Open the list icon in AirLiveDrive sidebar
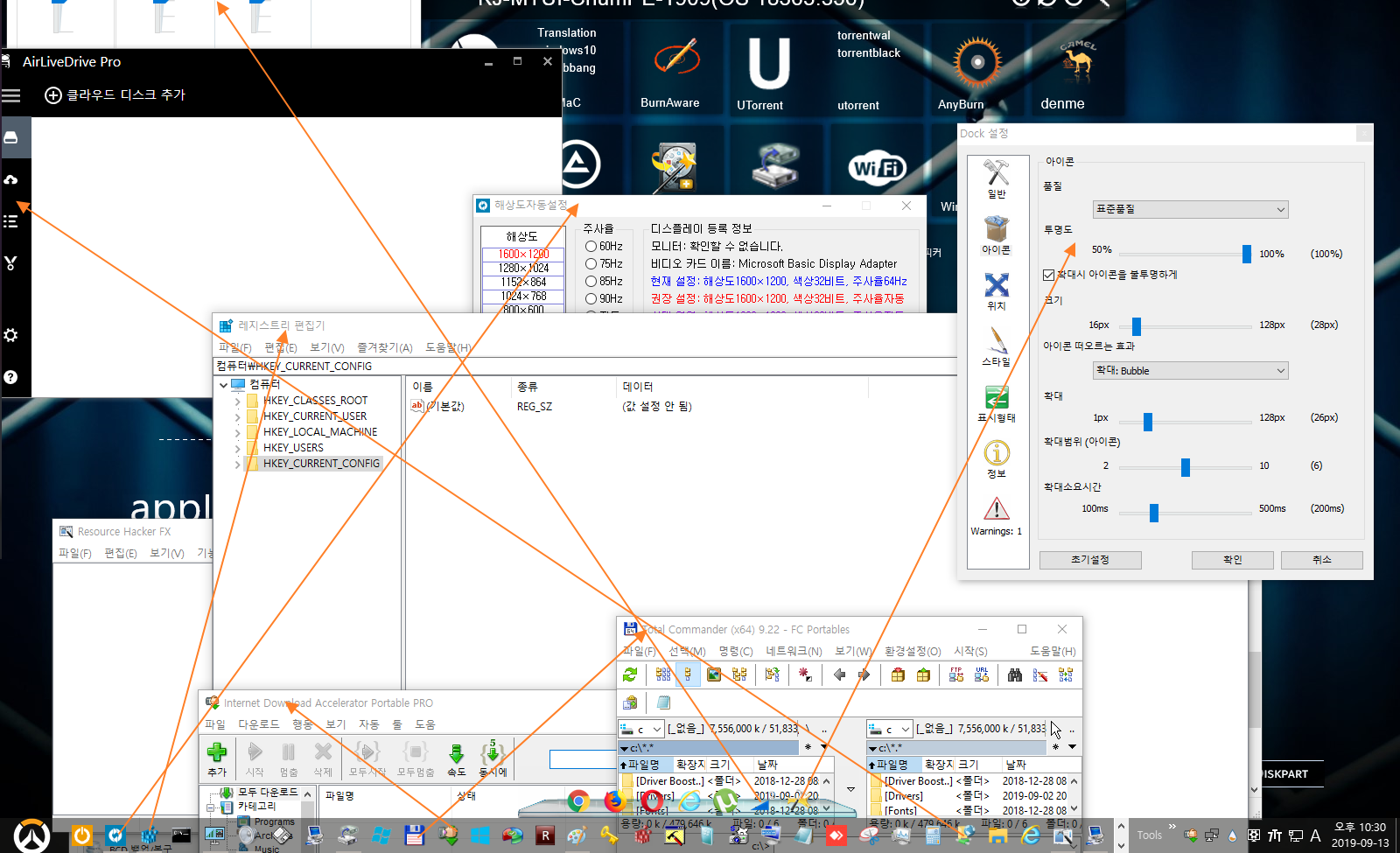Viewport: 1400px width, 853px height. (x=10, y=221)
